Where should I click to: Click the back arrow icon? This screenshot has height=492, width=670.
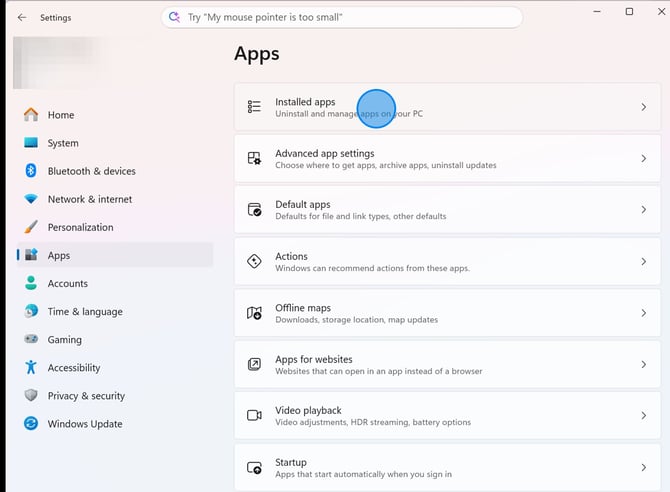coord(22,18)
